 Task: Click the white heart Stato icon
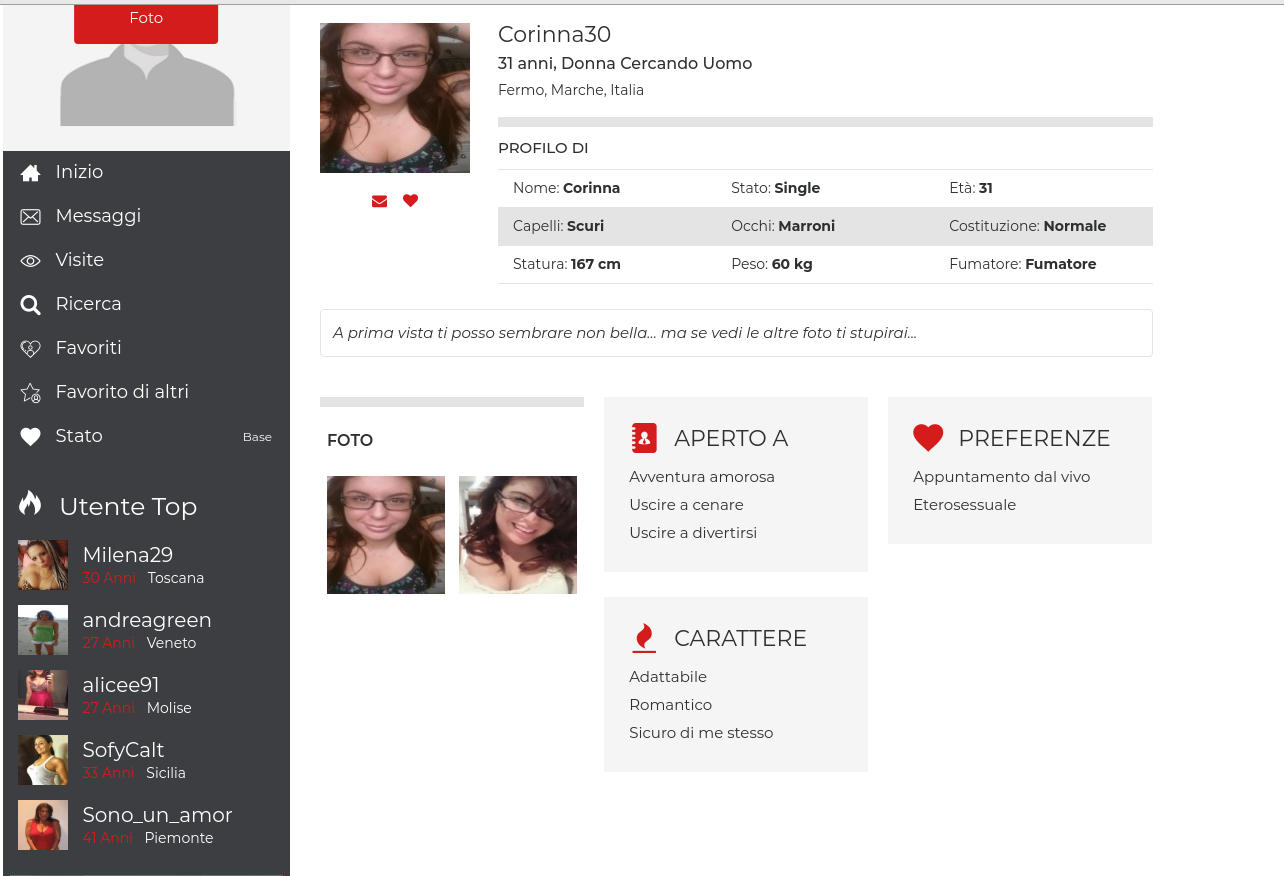(31, 437)
